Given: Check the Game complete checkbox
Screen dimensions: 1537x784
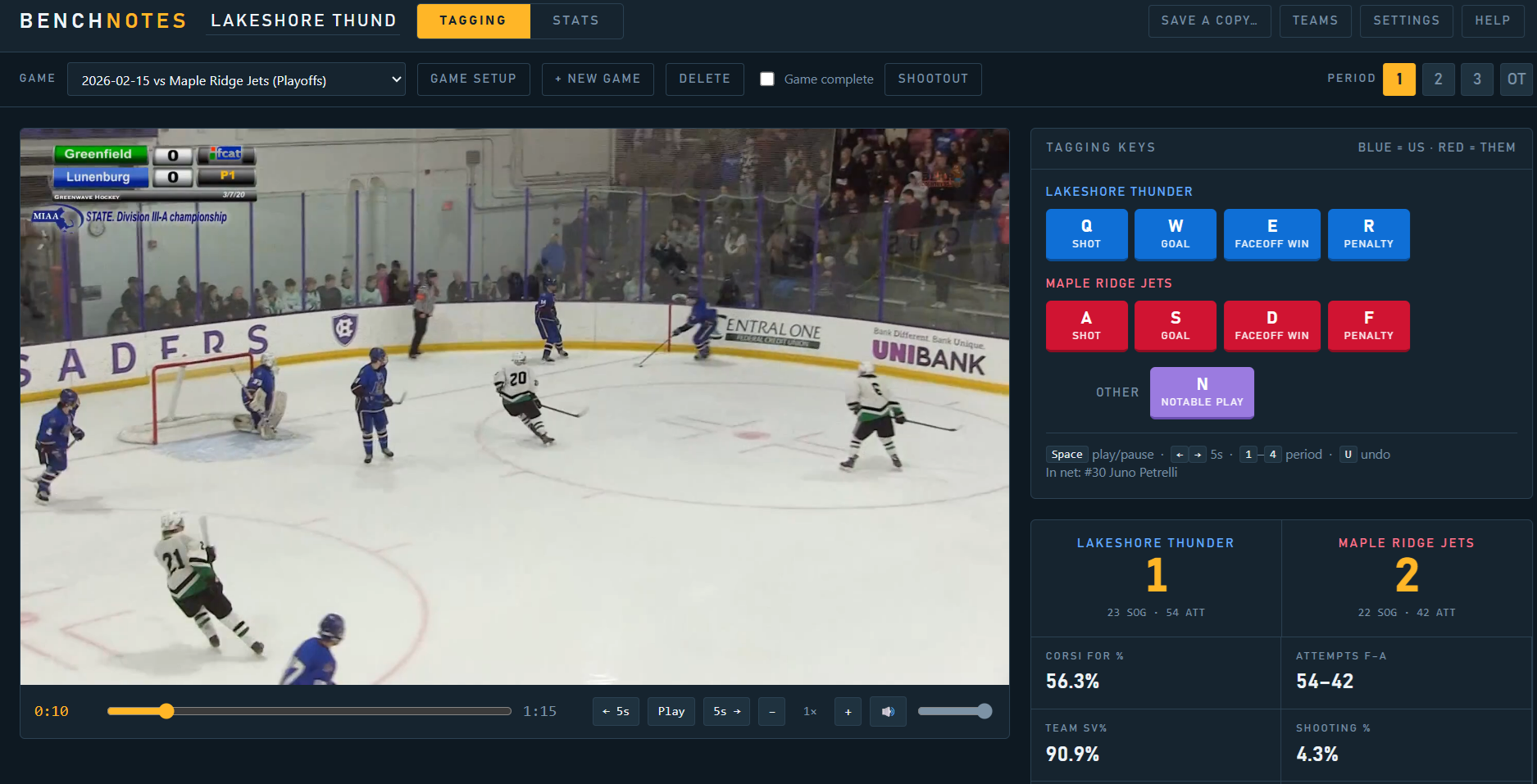Looking at the screenshot, I should [766, 79].
